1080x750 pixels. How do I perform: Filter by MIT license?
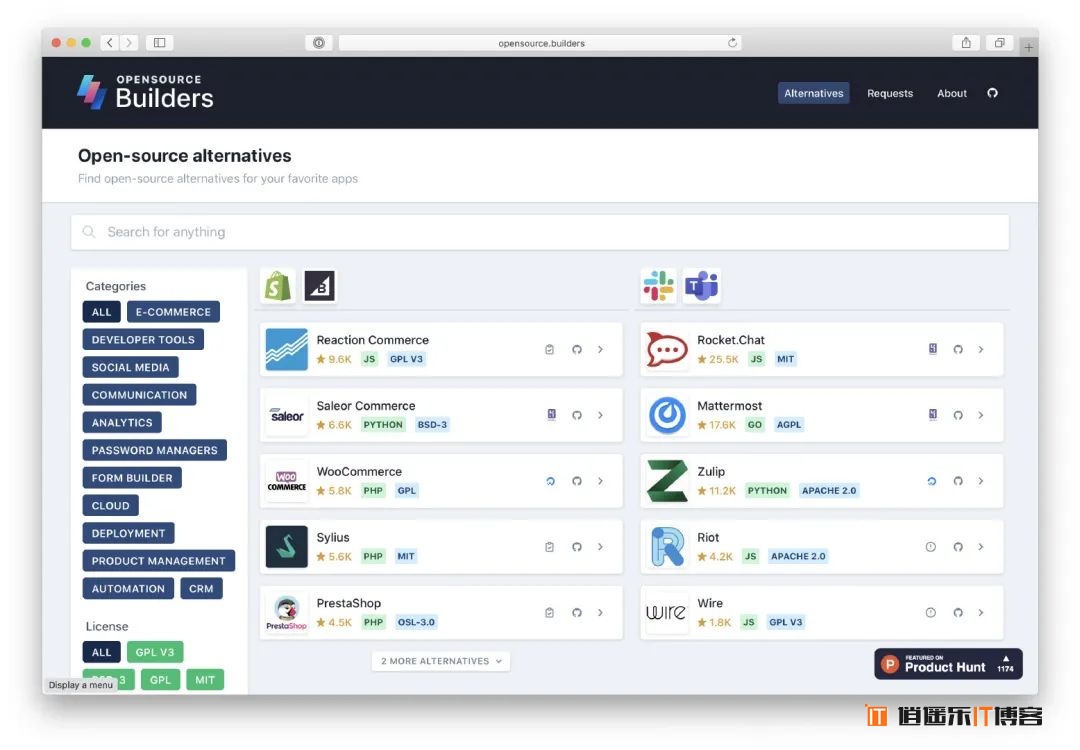pyautogui.click(x=205, y=680)
